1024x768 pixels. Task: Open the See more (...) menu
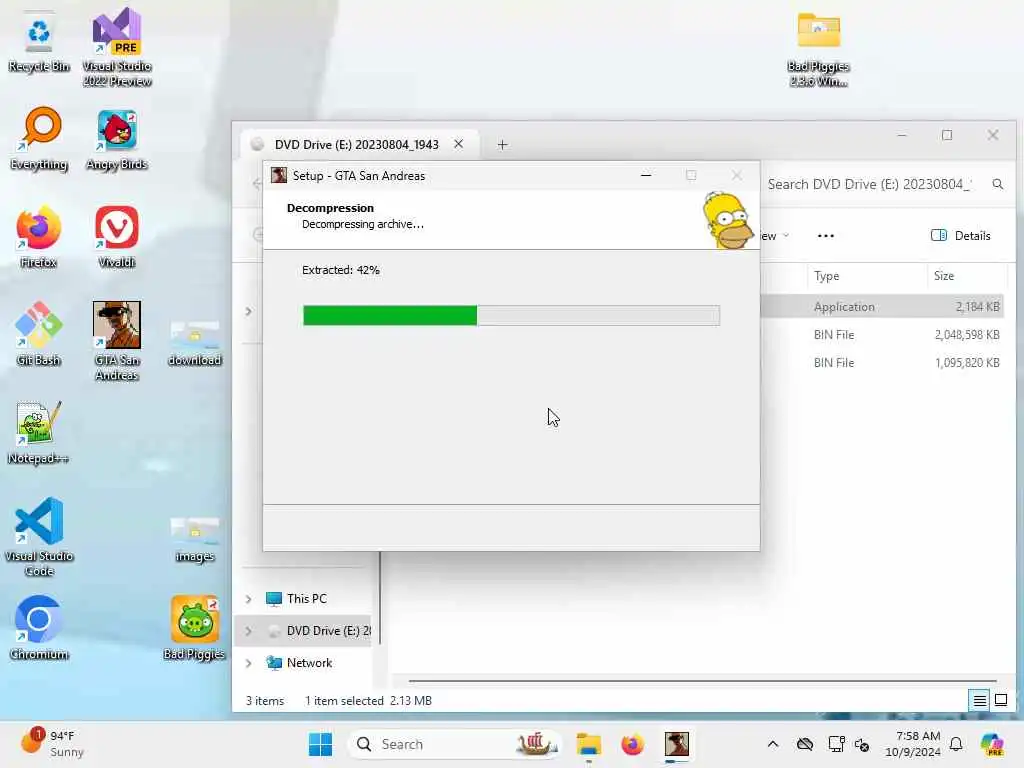click(x=825, y=236)
